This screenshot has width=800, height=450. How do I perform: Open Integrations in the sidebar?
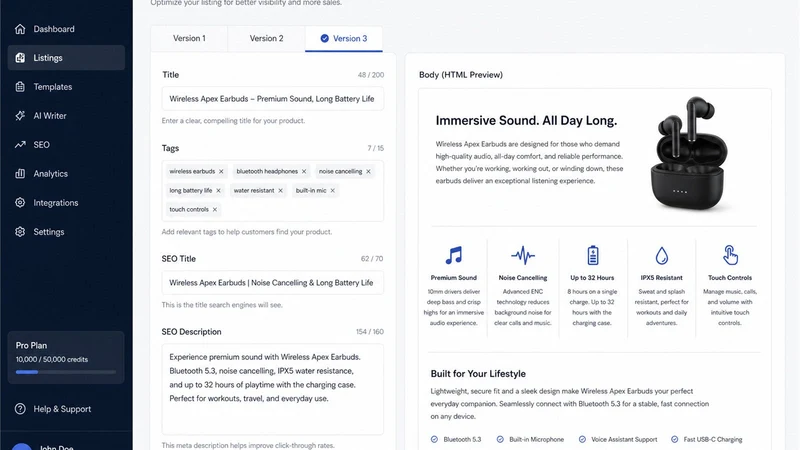click(66, 203)
